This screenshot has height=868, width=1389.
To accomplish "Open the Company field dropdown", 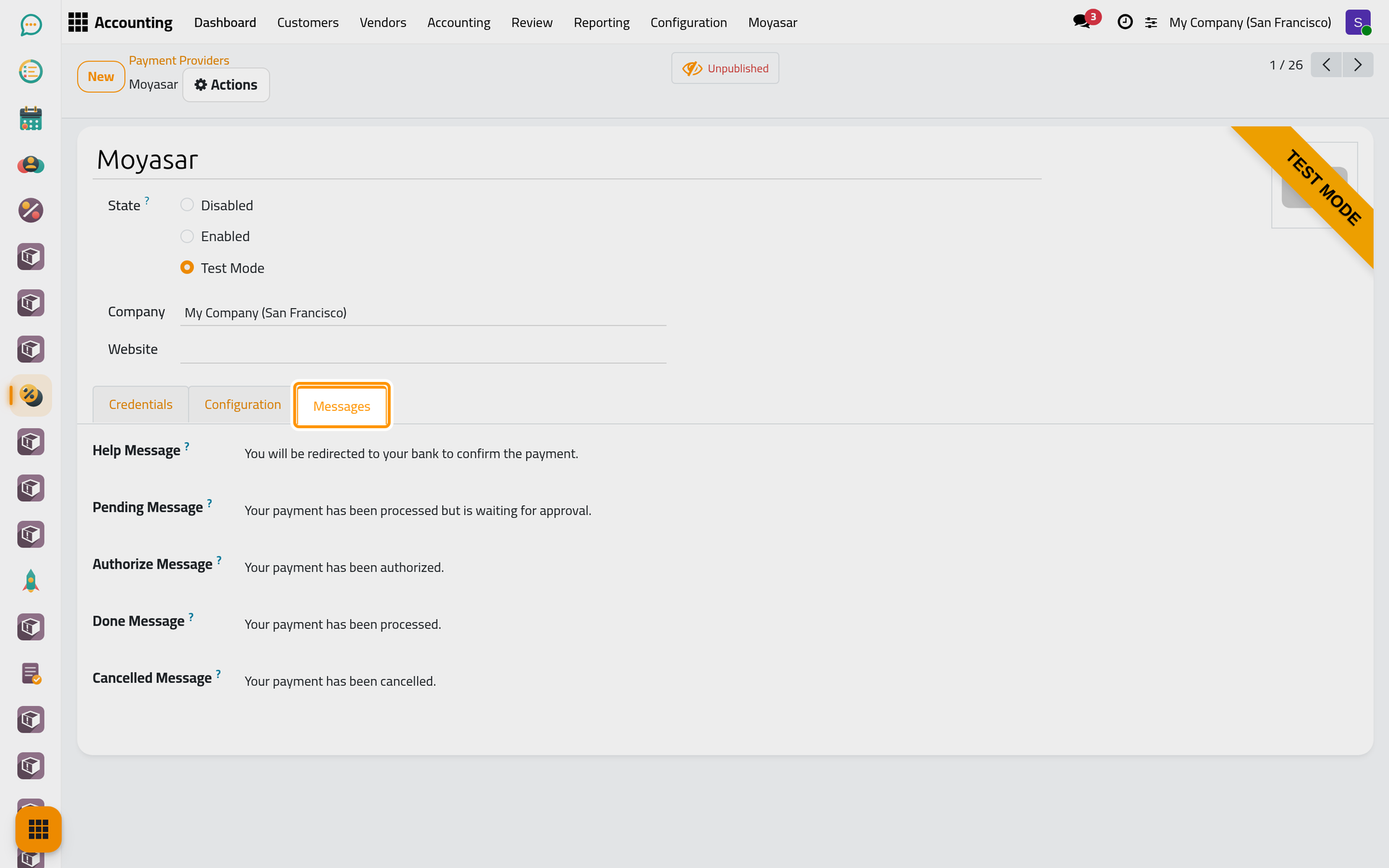I will tap(423, 312).
